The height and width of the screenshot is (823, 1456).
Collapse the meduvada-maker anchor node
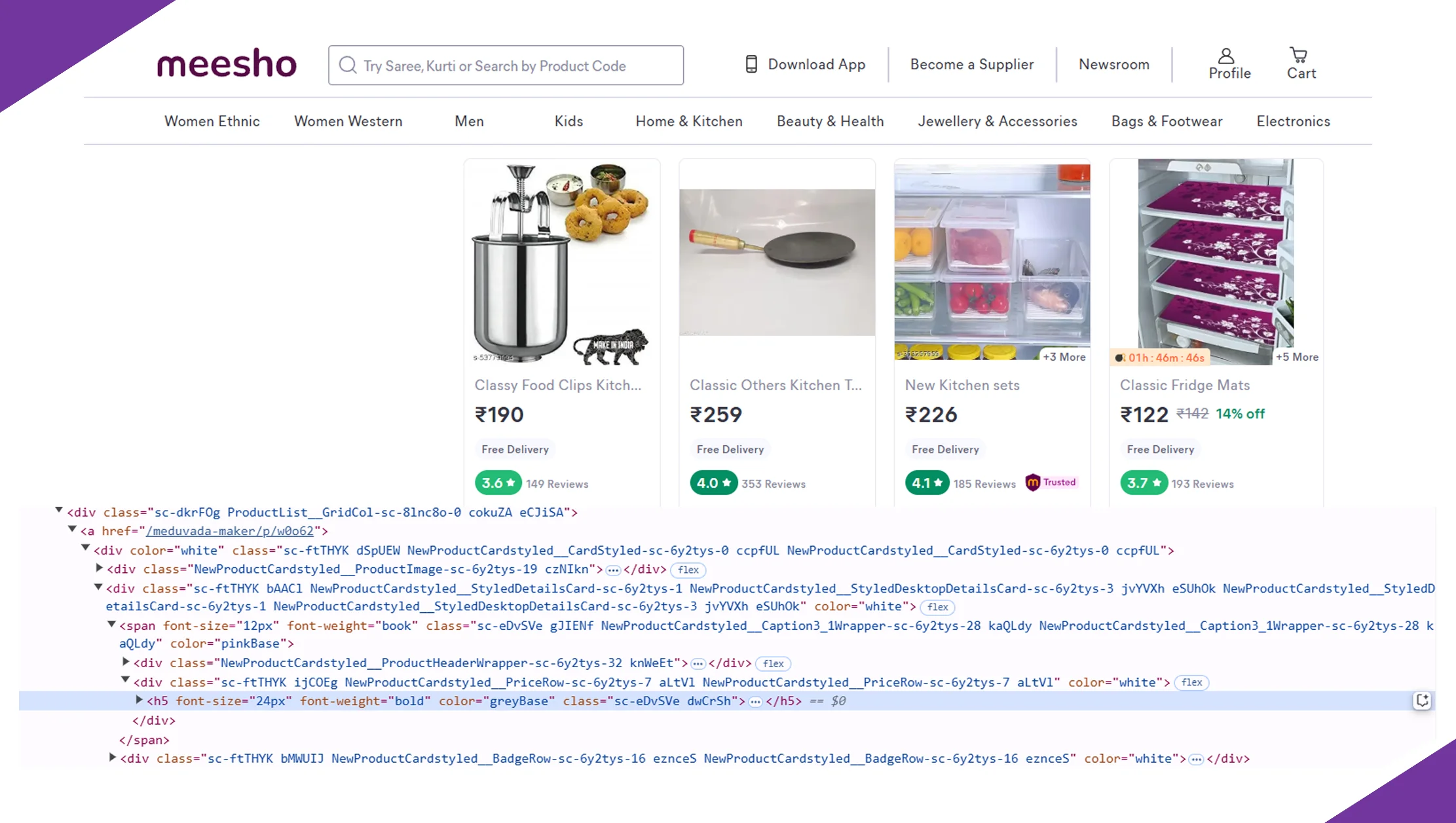click(72, 530)
